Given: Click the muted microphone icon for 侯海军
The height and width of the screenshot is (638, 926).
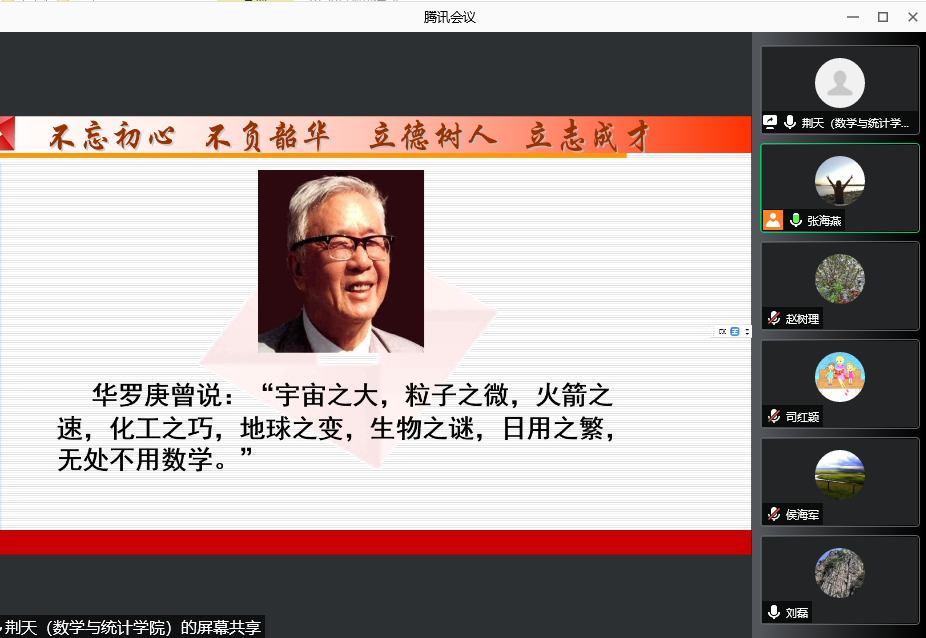Looking at the screenshot, I should coord(773,514).
